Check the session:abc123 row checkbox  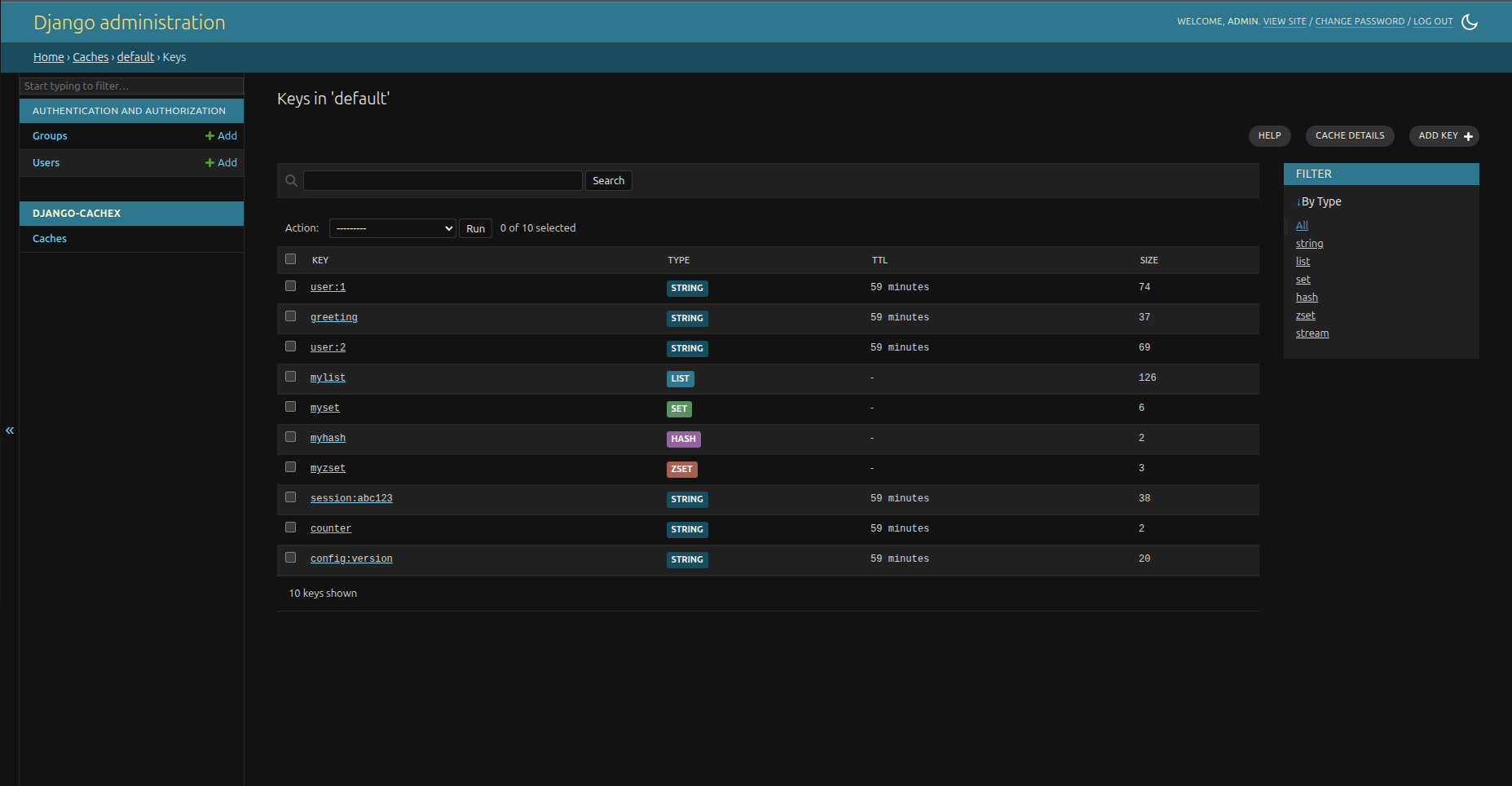(290, 497)
